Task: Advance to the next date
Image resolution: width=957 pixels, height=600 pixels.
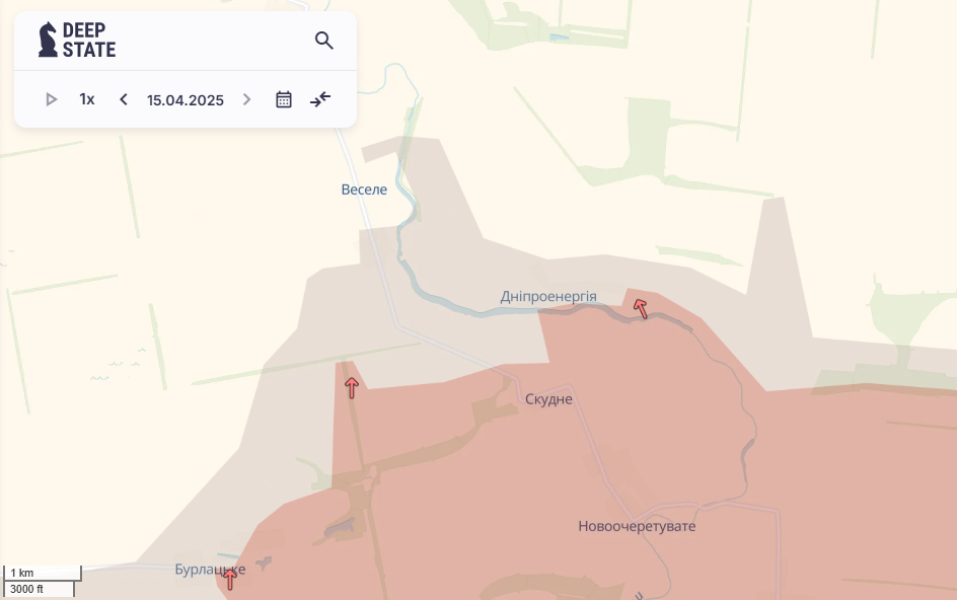Action: tap(247, 99)
